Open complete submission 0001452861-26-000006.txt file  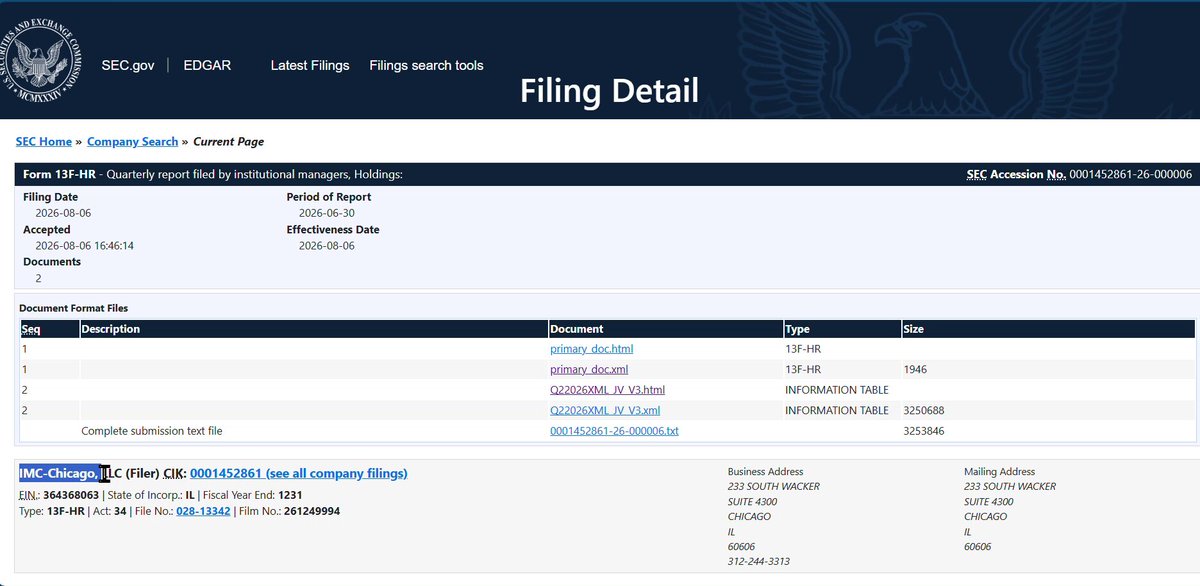coord(614,431)
